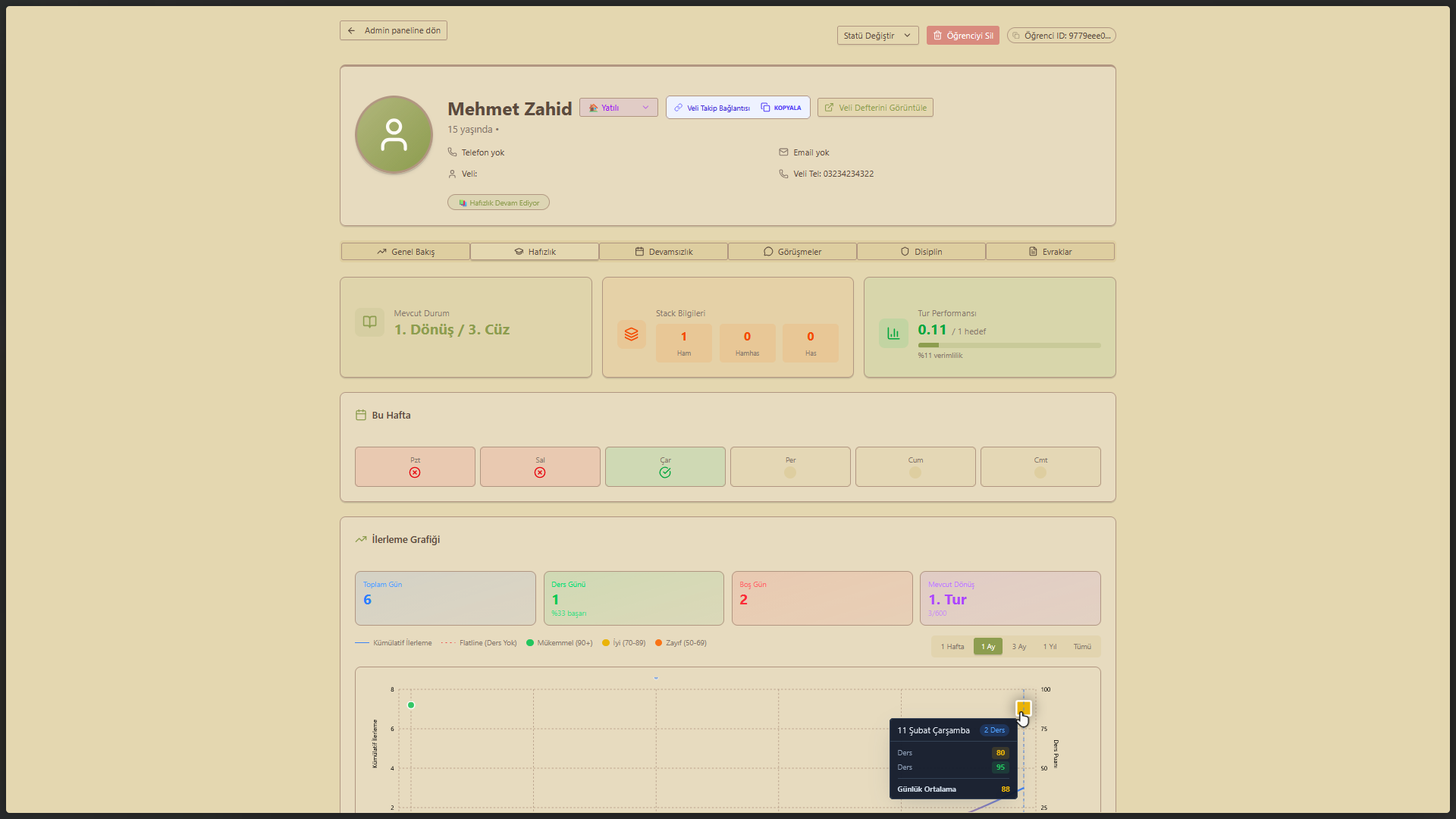
Task: Click the student avatar icon
Action: 394,135
